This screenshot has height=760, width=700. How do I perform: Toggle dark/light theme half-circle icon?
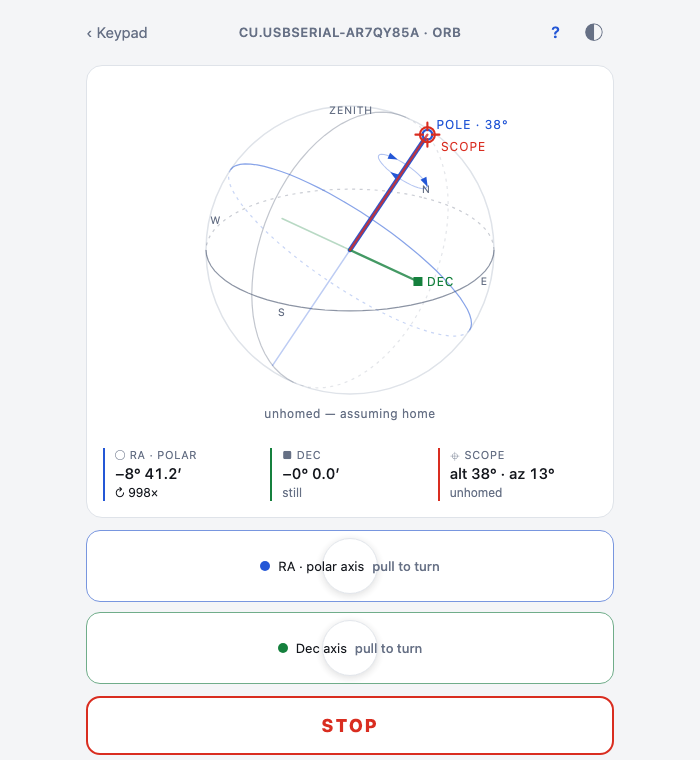click(593, 32)
